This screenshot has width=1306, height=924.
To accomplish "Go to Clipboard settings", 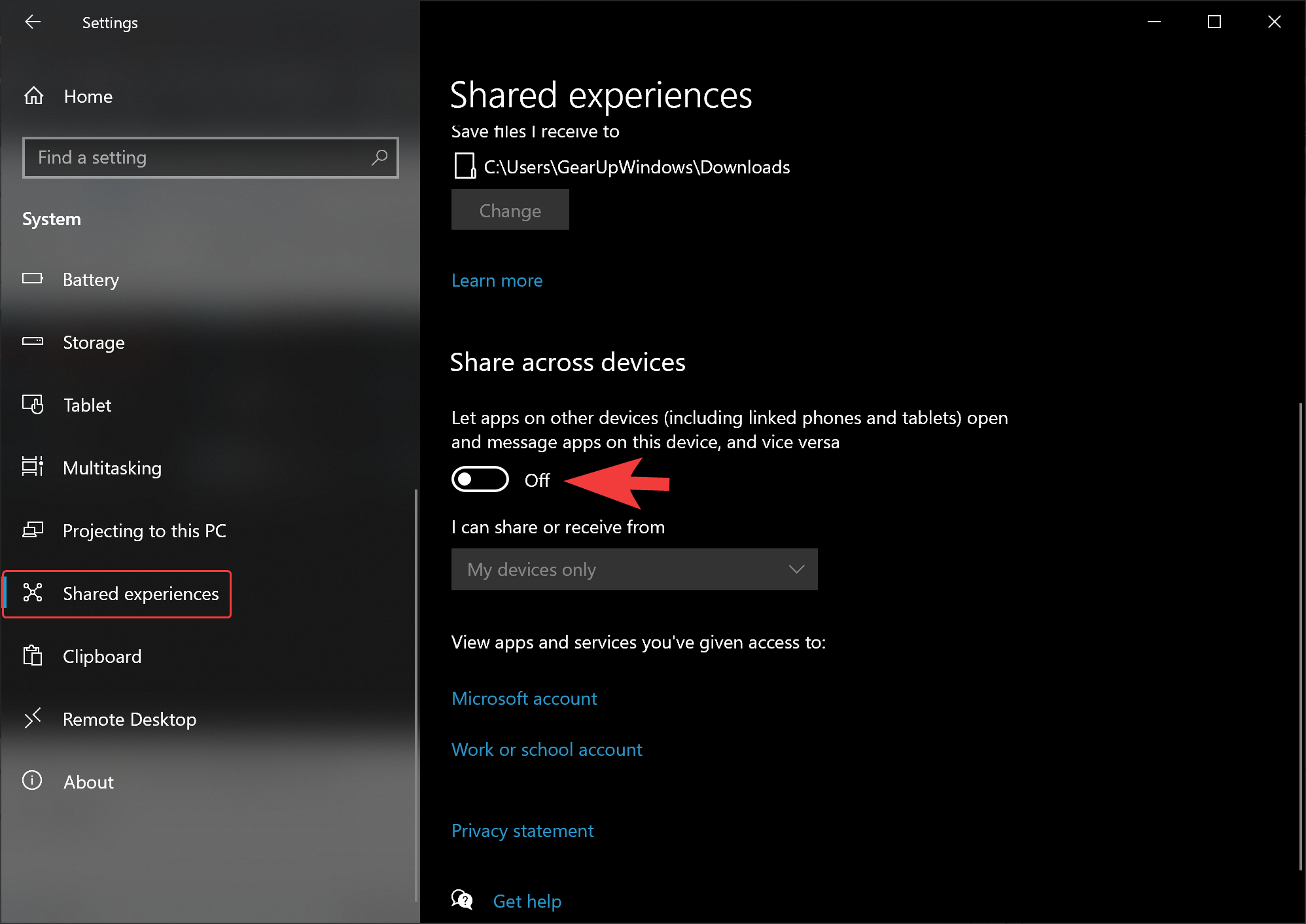I will tap(102, 656).
